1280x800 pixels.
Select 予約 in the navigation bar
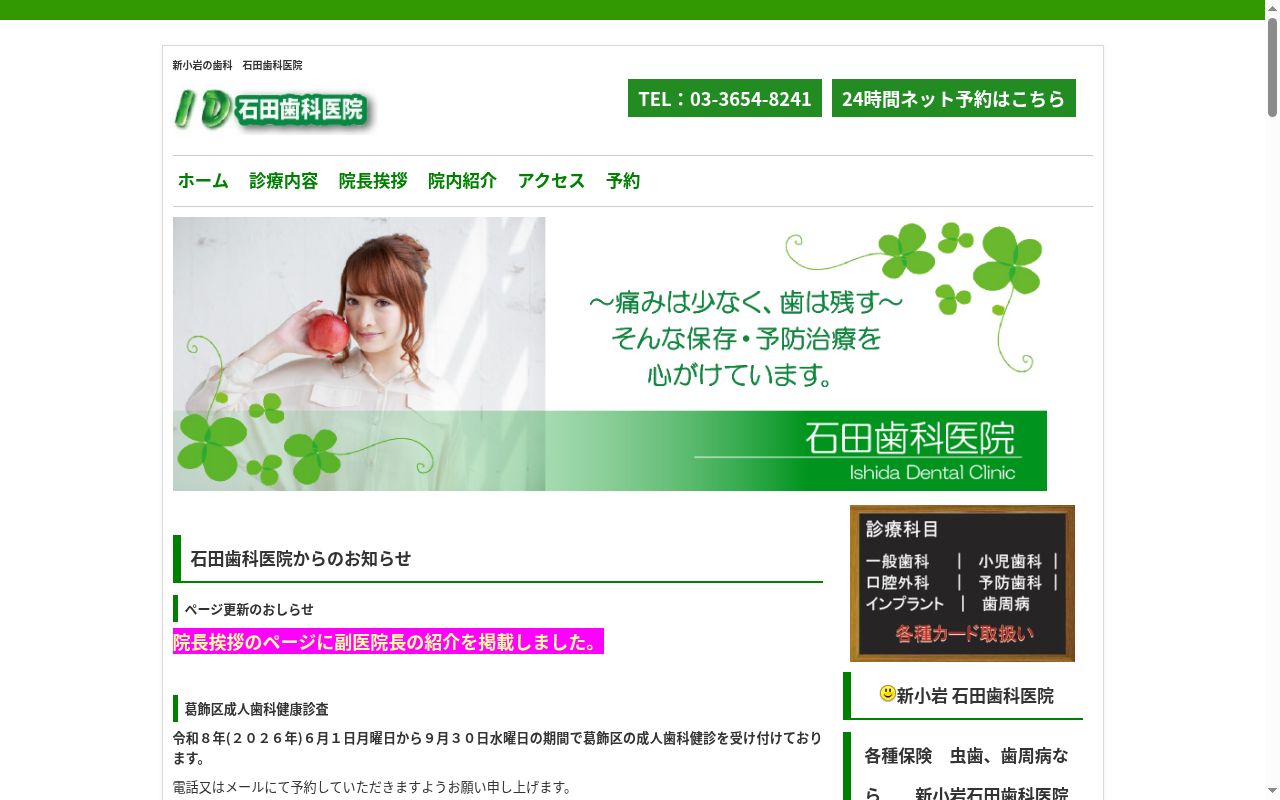coord(623,181)
